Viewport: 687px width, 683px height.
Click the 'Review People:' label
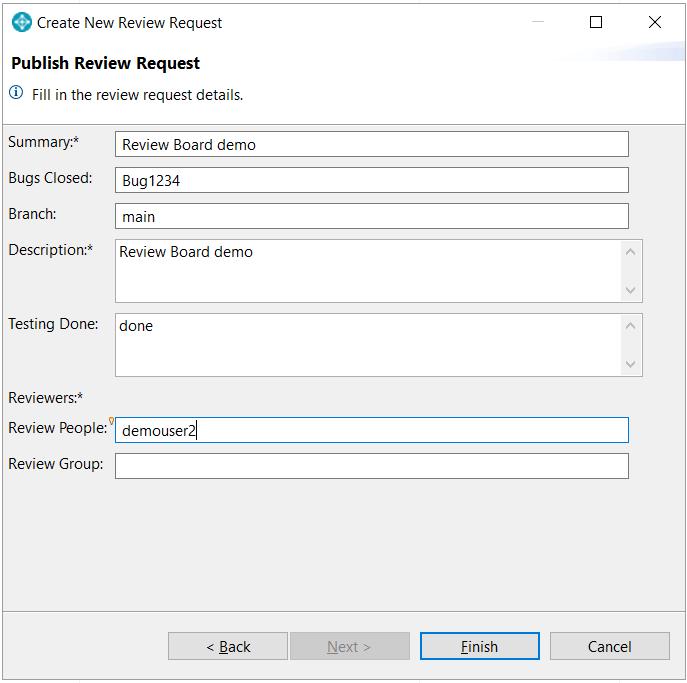(58, 428)
